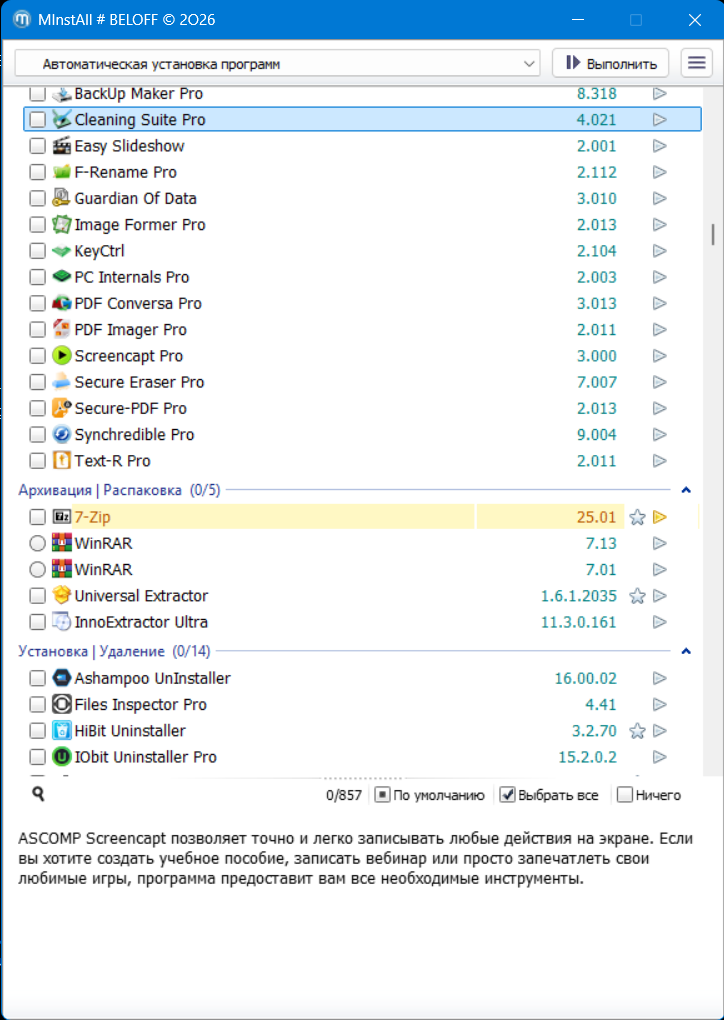724x1020 pixels.
Task: Click the PC Internals Pro icon
Action: point(61,277)
